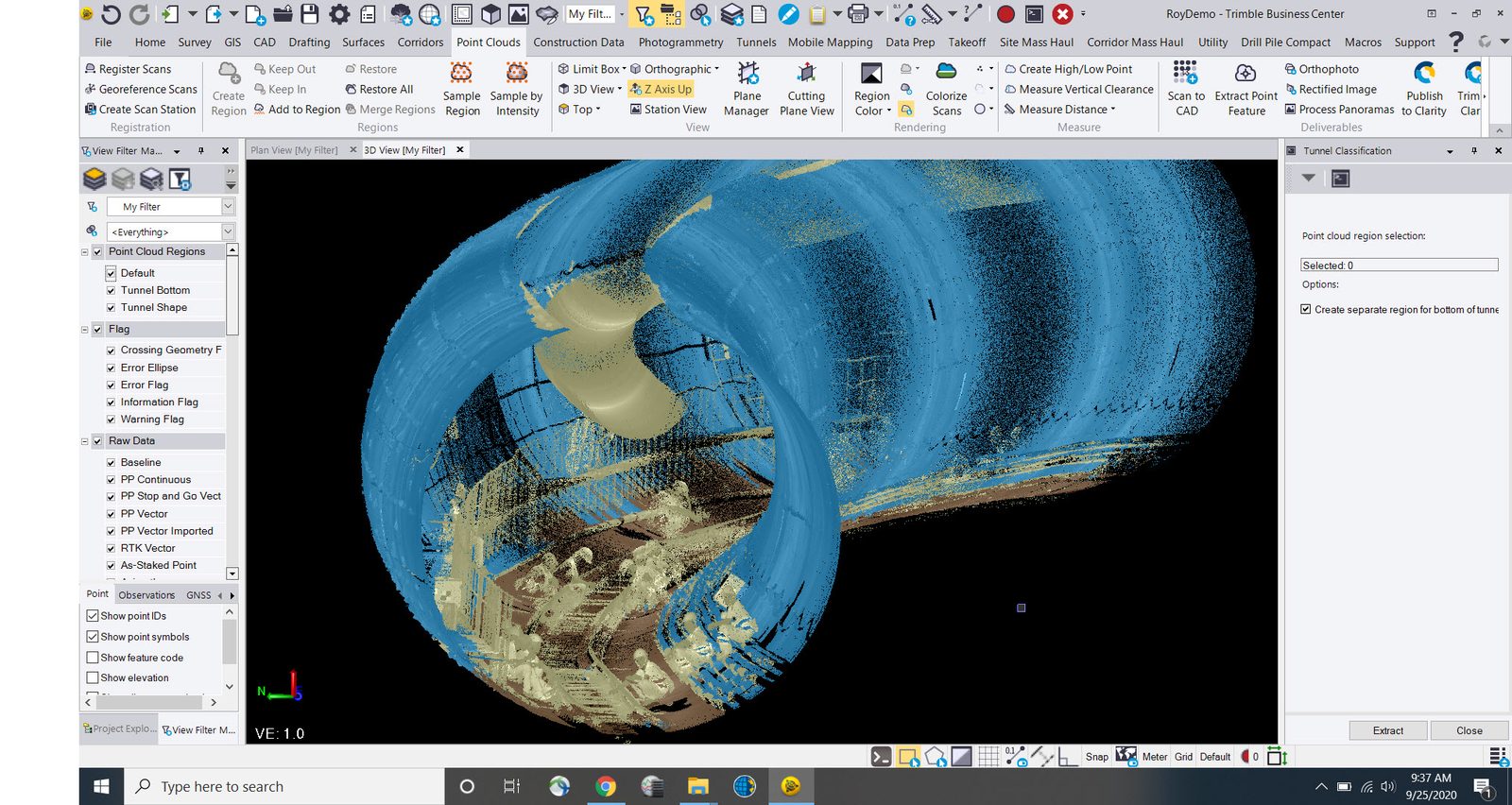The height and width of the screenshot is (805, 1512).
Task: Open the print icon in quick access toolbar
Action: (858, 14)
